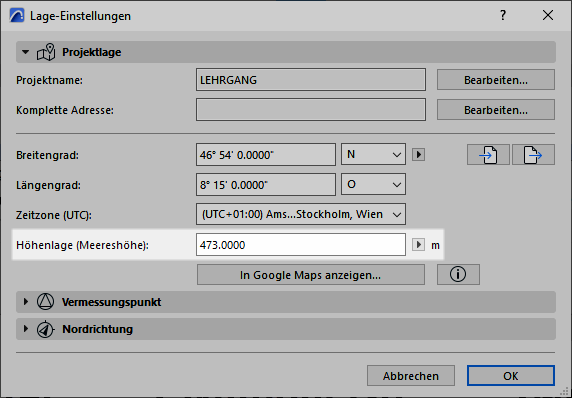Screen dimensions: 572x398
Task: Click In Google Maps anzeigen button
Action: (311, 275)
